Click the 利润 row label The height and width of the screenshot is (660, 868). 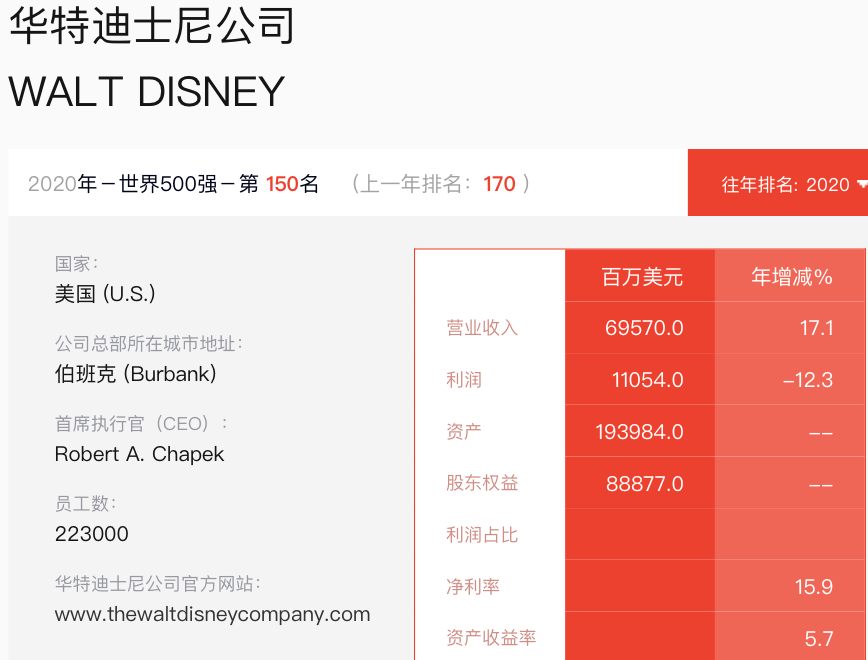coord(464,380)
